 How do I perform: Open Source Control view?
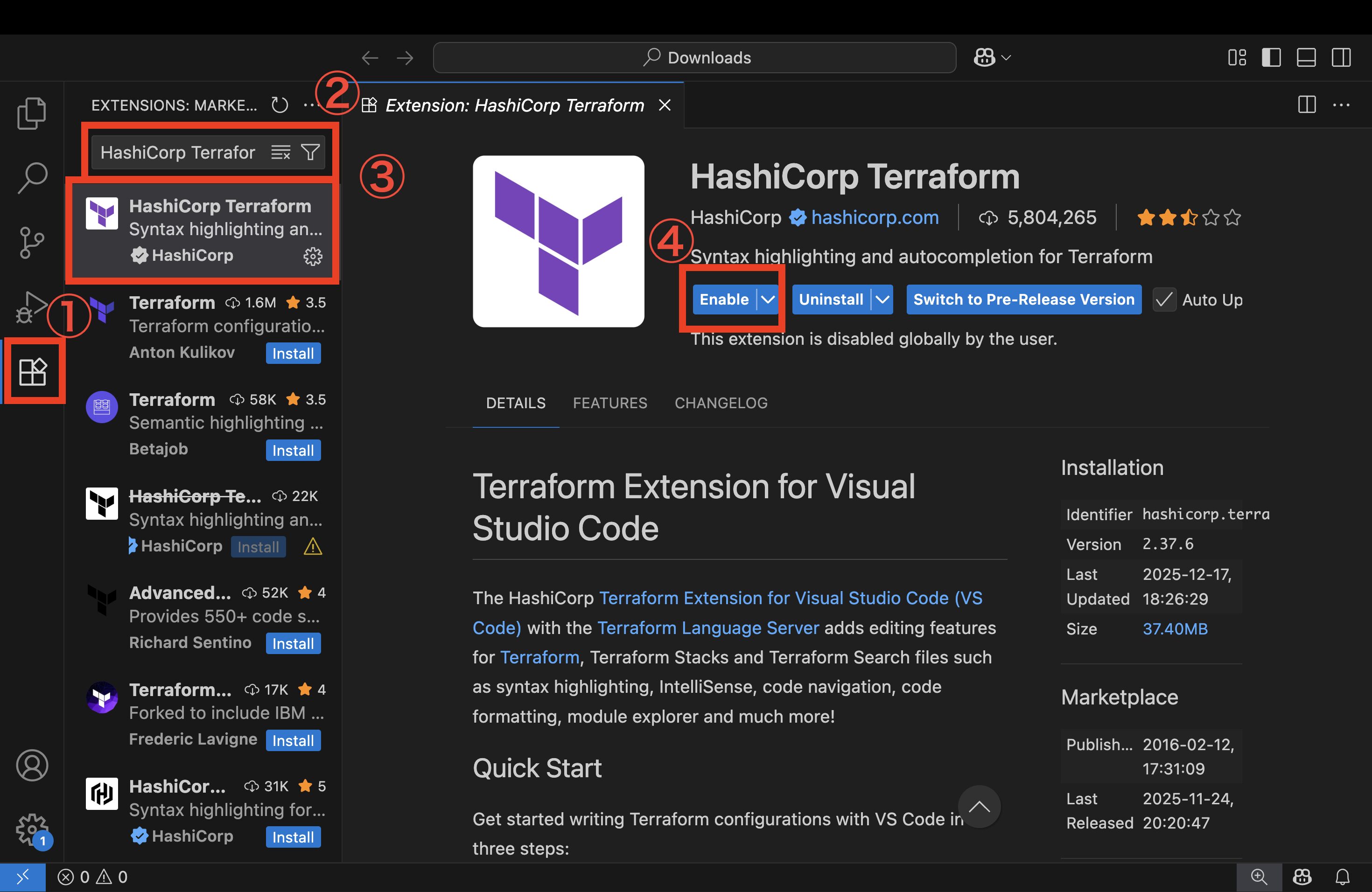(32, 242)
